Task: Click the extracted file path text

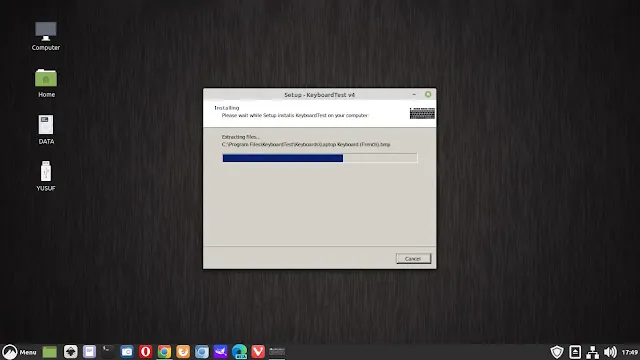Action: click(x=306, y=144)
